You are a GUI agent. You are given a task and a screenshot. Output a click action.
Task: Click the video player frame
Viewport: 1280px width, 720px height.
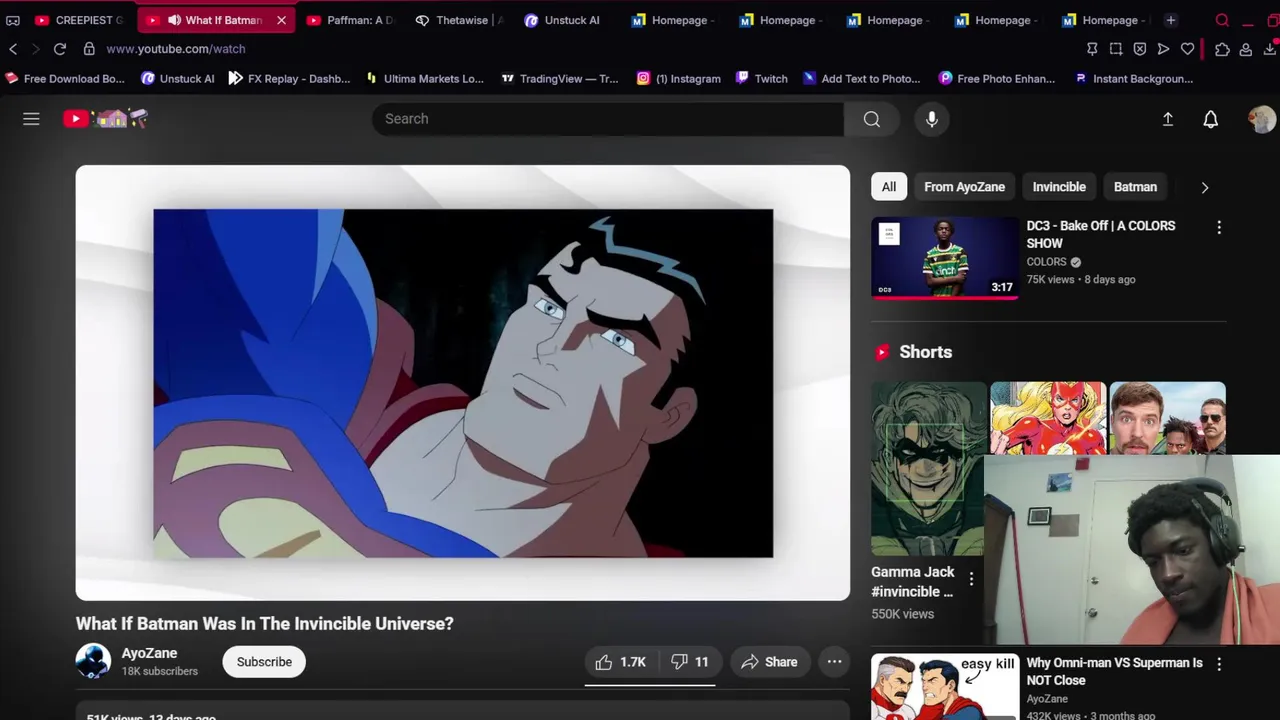tap(463, 383)
